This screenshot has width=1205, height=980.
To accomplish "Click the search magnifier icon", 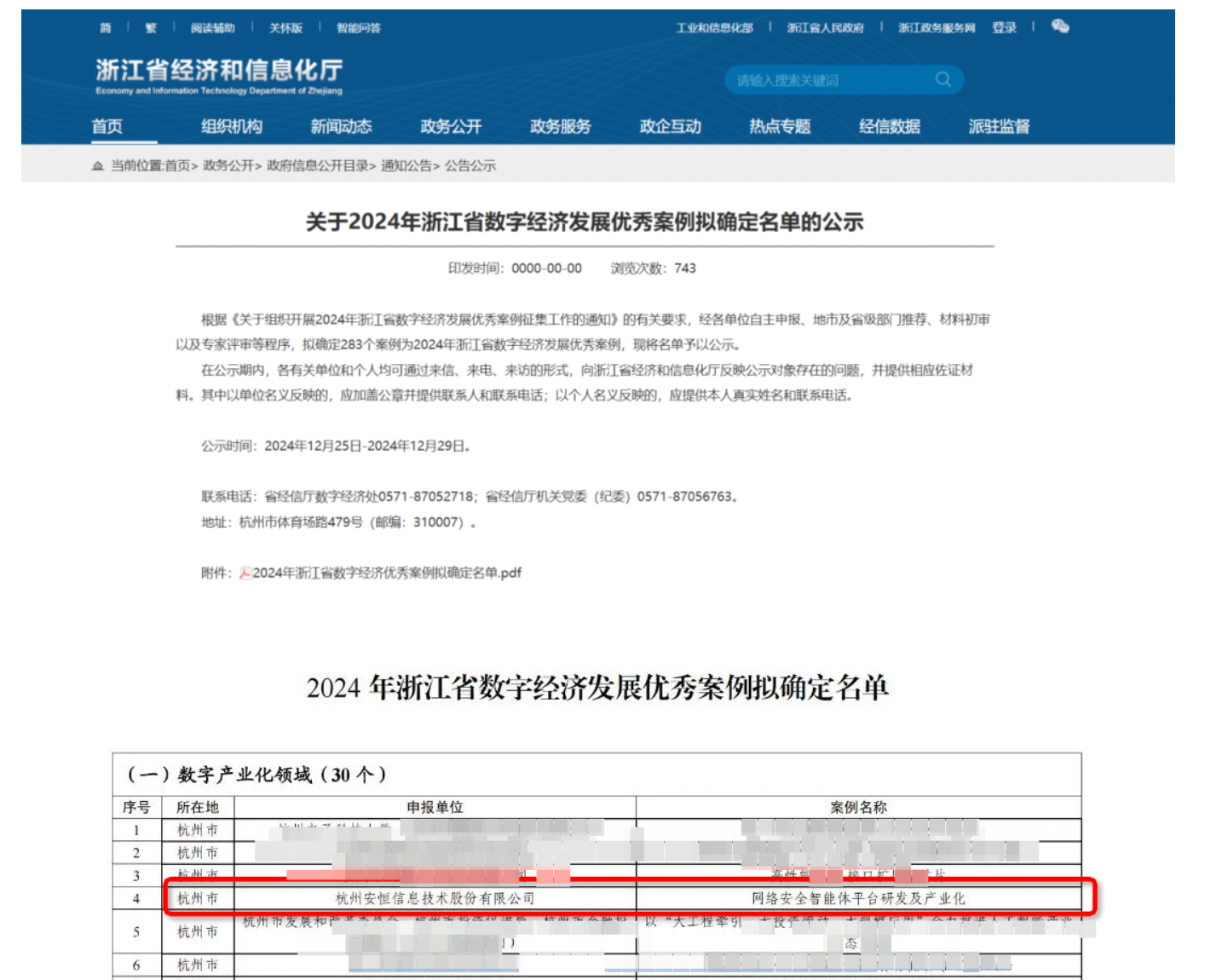I will pos(943,79).
